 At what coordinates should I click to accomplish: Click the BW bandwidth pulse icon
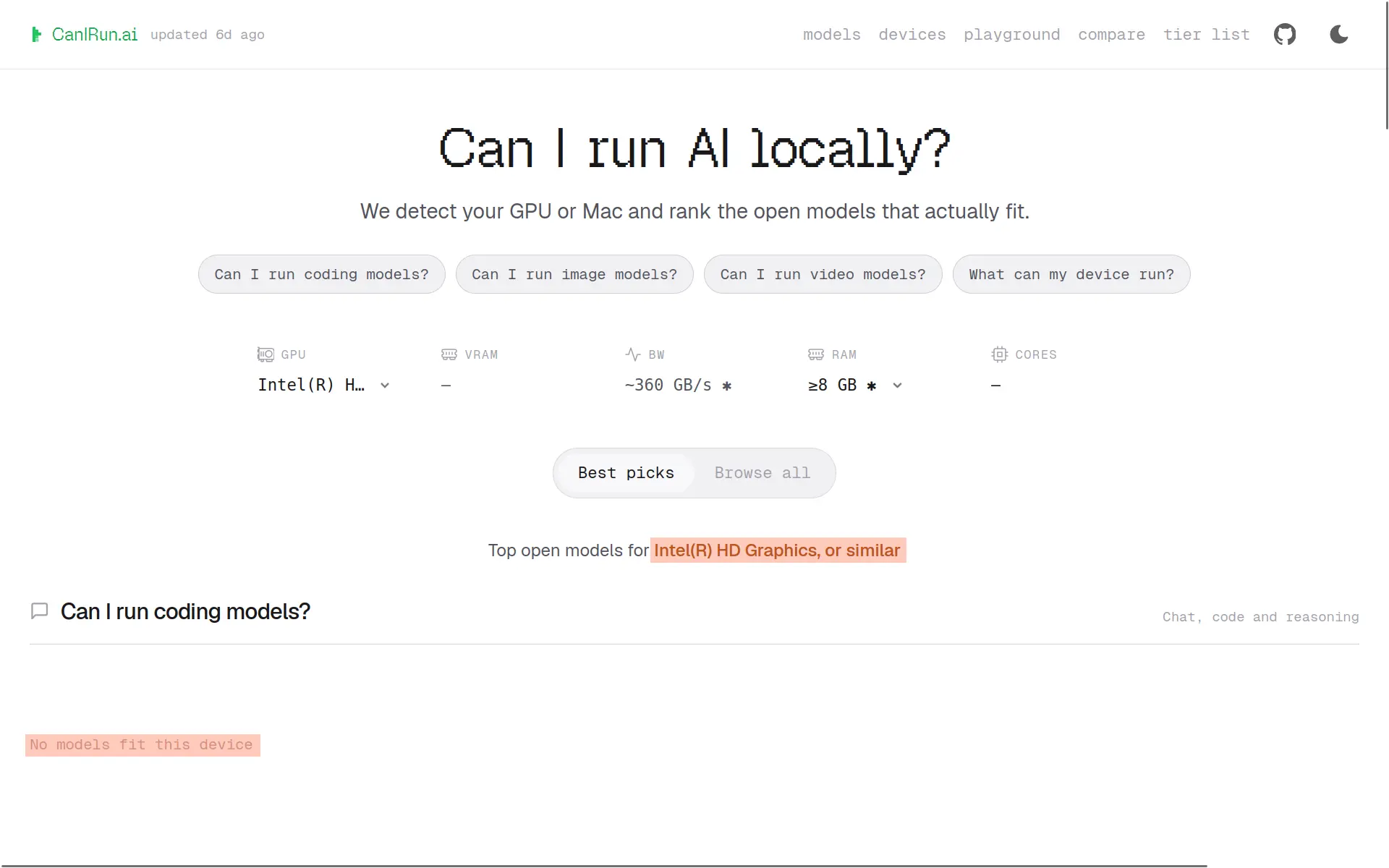[633, 354]
